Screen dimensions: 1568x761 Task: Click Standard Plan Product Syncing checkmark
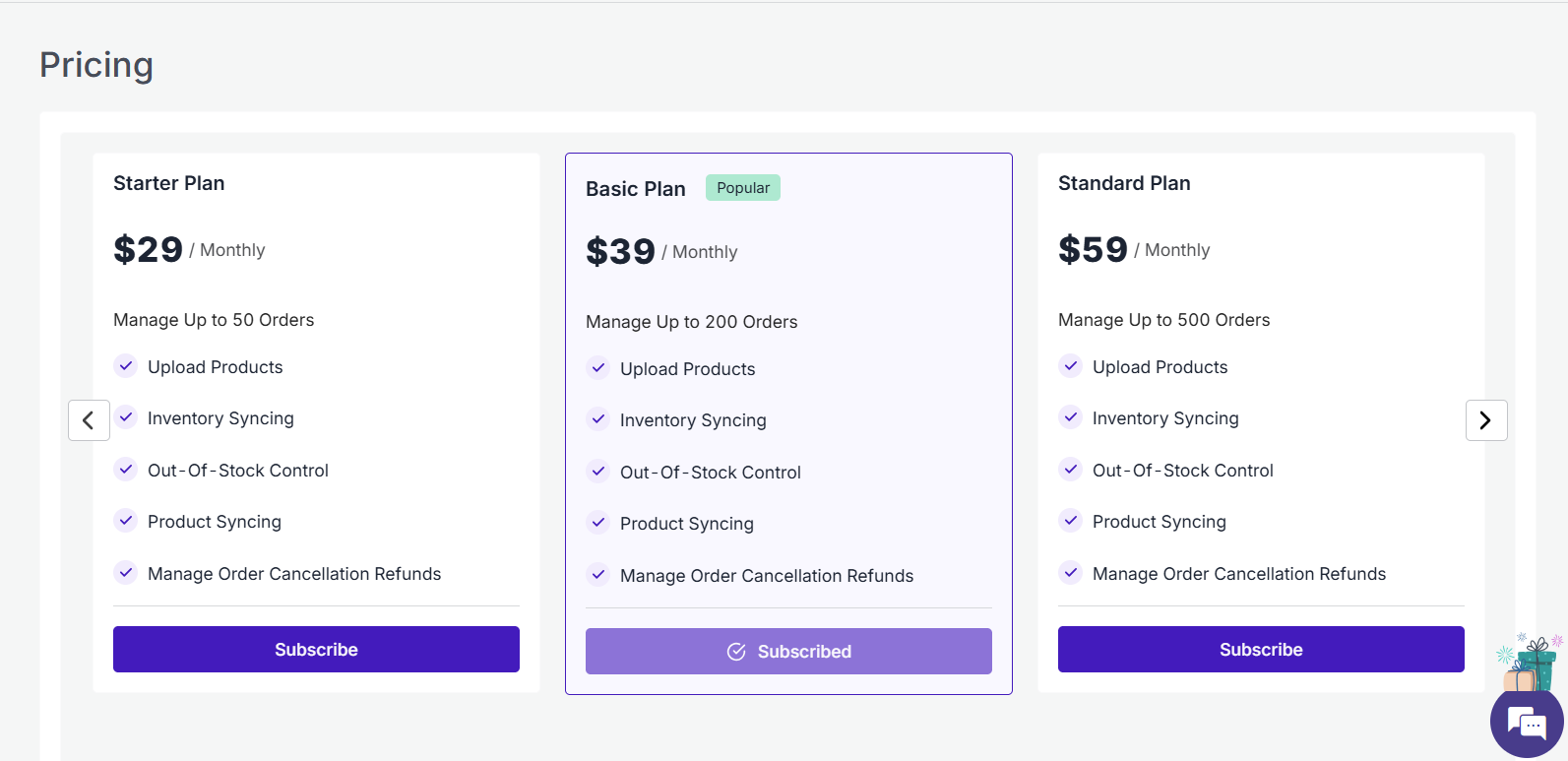(x=1071, y=520)
